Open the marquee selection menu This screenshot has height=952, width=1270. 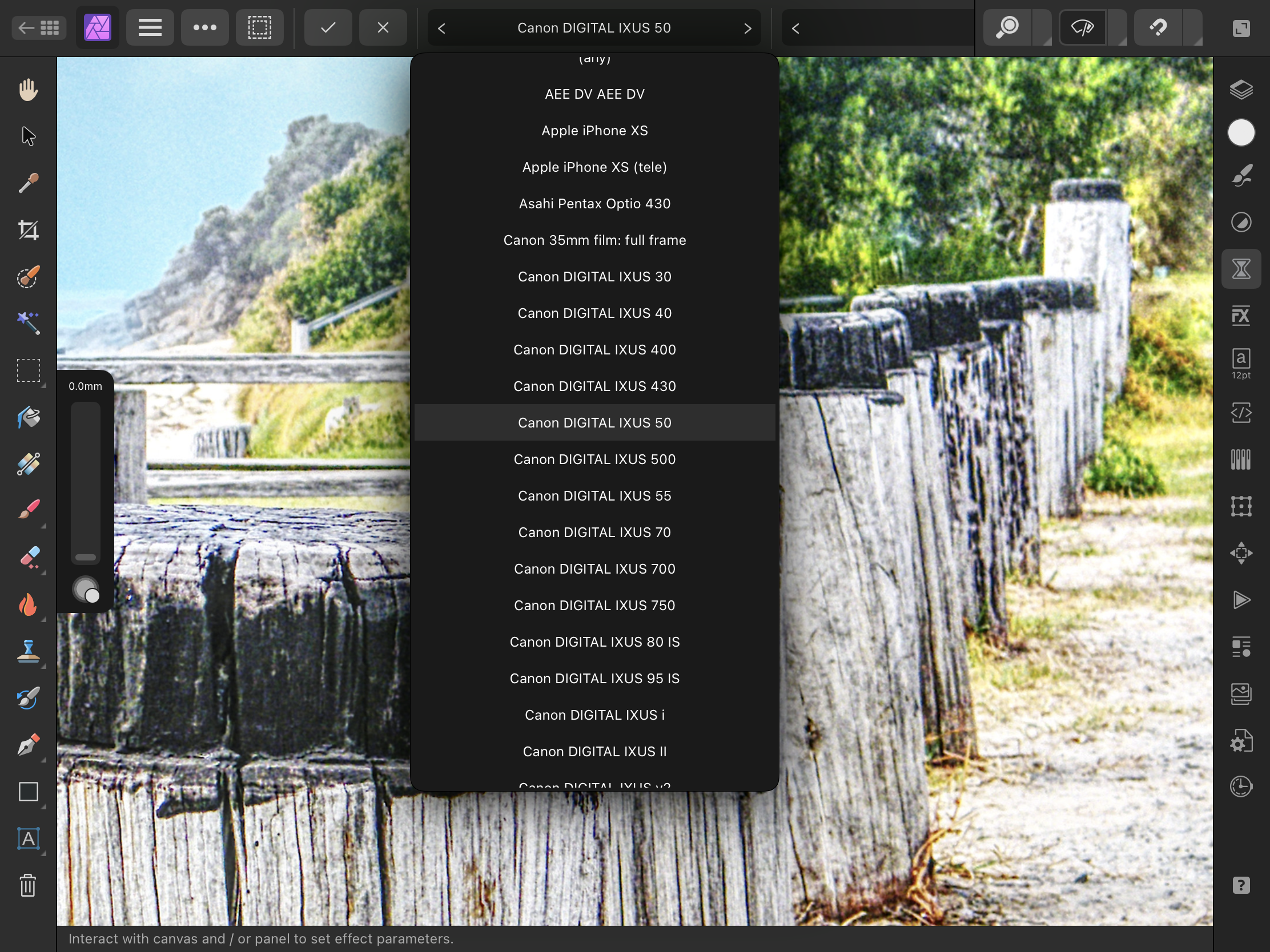(259, 27)
